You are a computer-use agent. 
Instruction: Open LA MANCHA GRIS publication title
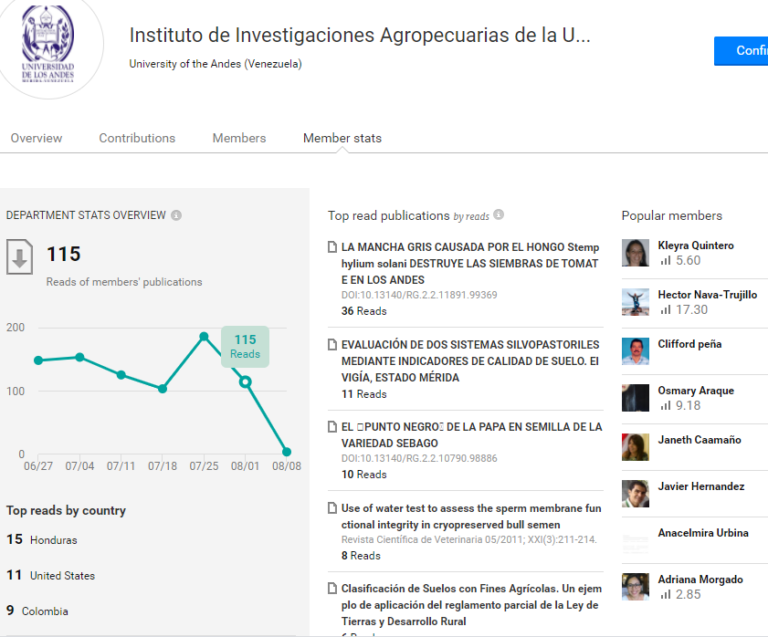point(470,263)
